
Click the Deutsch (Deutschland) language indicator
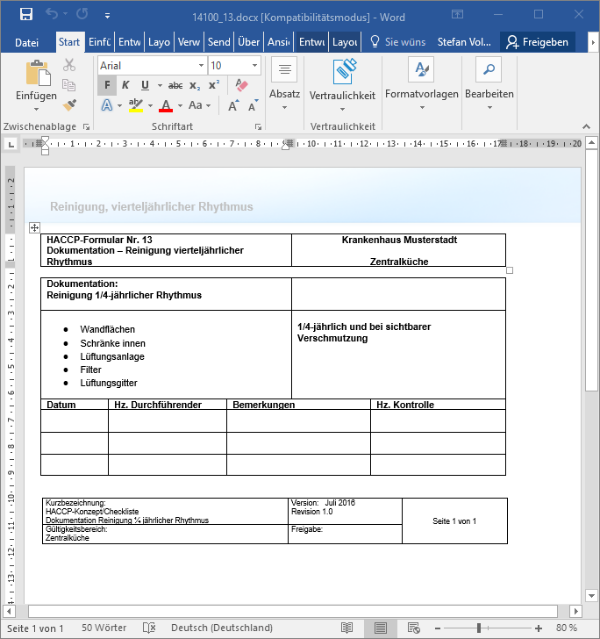coord(221,628)
